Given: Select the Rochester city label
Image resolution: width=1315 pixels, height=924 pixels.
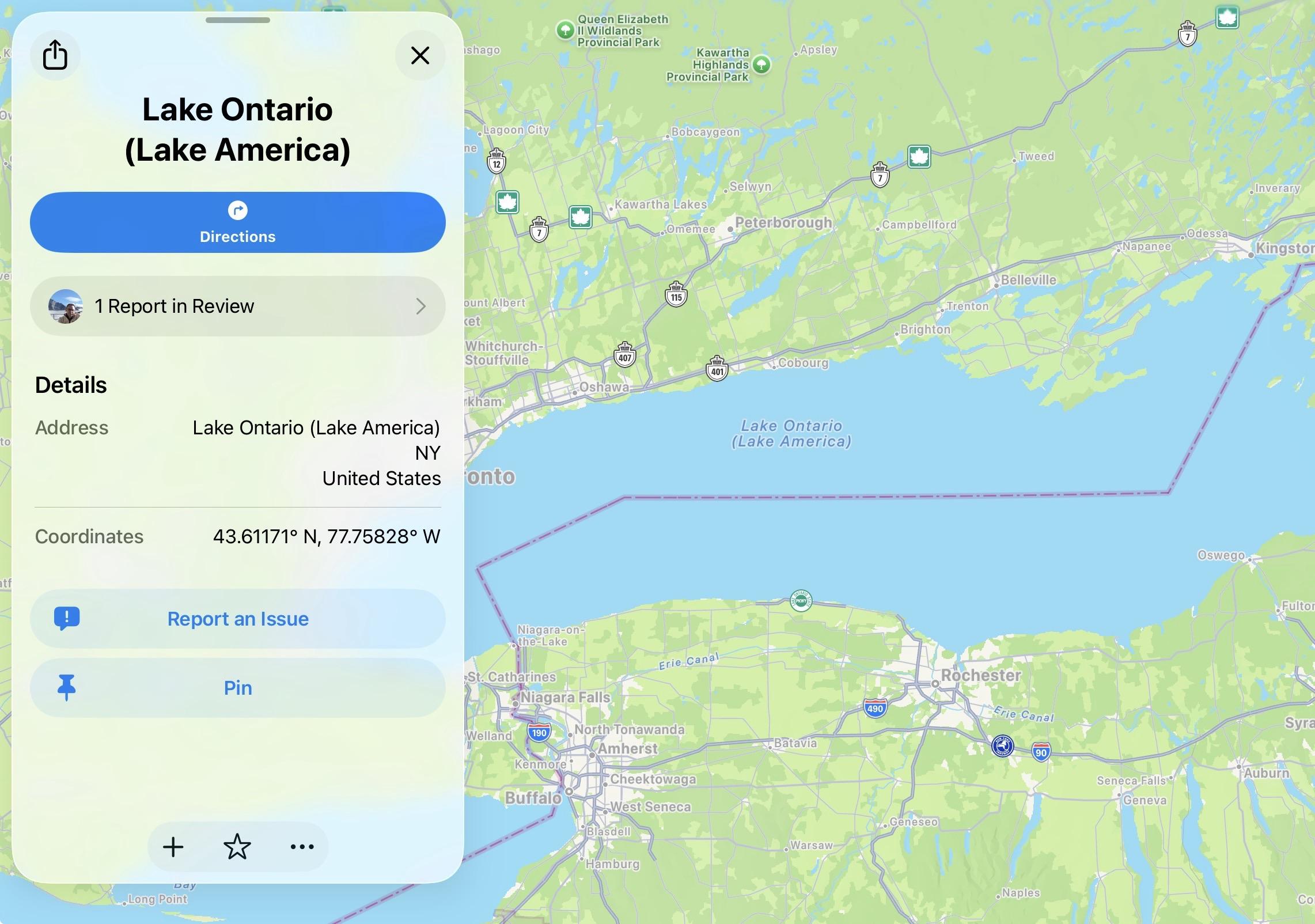Looking at the screenshot, I should [981, 675].
